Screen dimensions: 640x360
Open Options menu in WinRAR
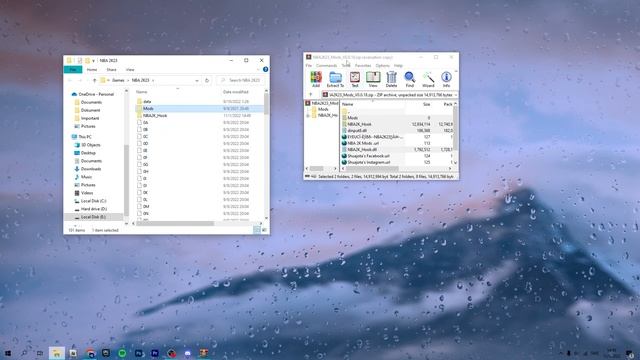click(382, 65)
